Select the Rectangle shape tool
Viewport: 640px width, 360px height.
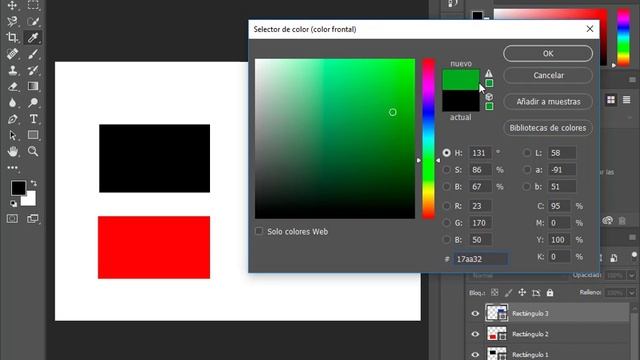33,135
